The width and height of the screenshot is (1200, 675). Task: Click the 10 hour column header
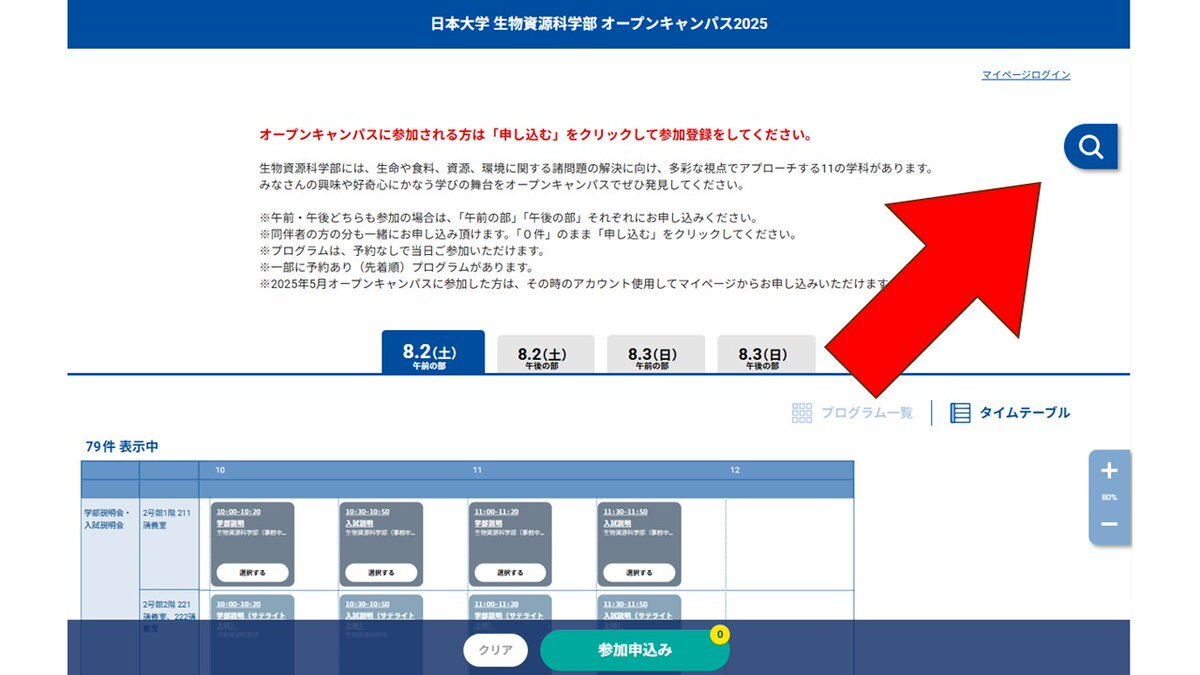pyautogui.click(x=220, y=470)
